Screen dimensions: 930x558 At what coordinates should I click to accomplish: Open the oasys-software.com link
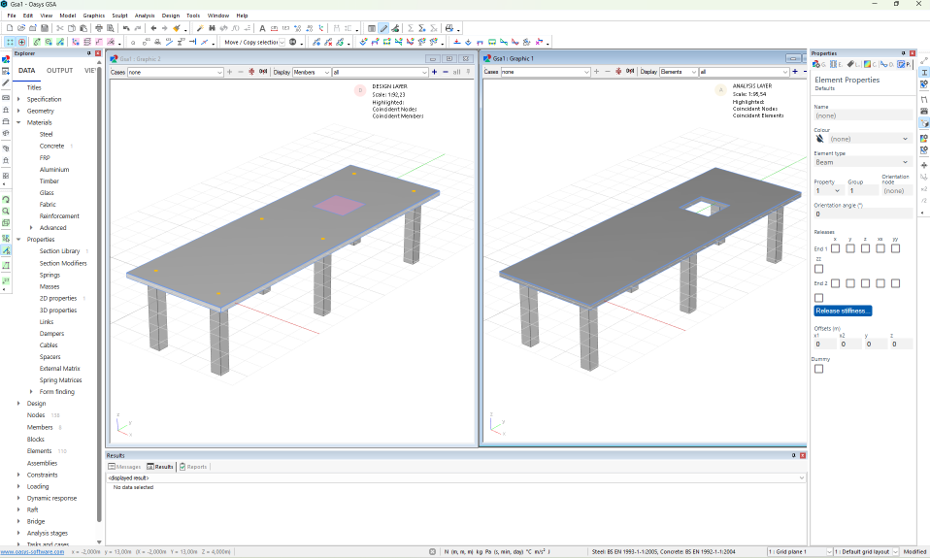tap(33, 552)
